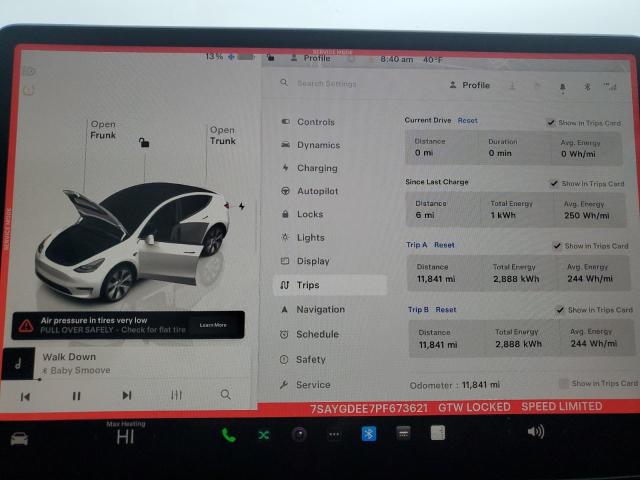The image size is (640, 480).
Task: Tap the lock icon in top status bar
Action: (271, 58)
